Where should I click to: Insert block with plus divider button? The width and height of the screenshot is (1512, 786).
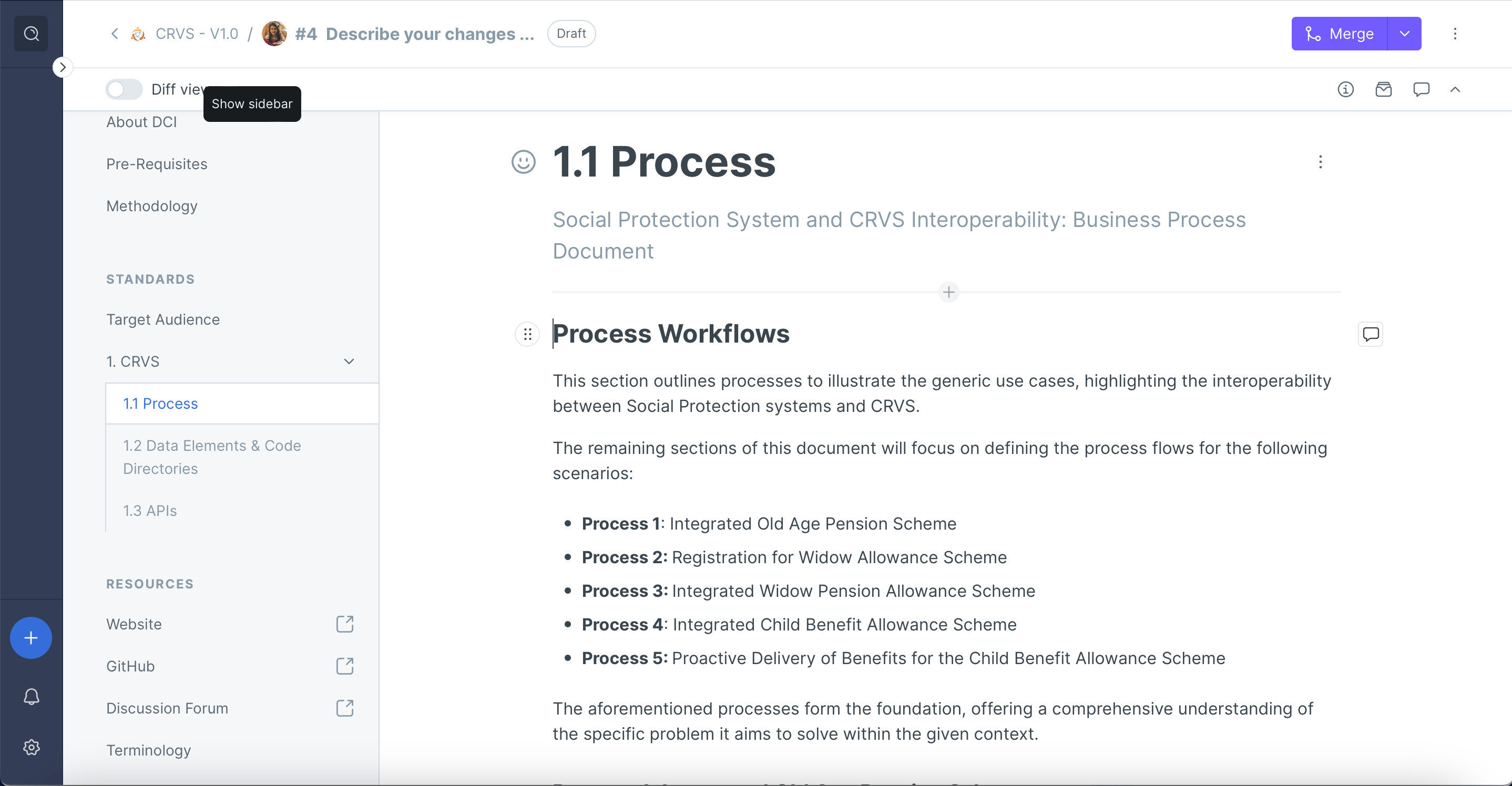pos(948,292)
